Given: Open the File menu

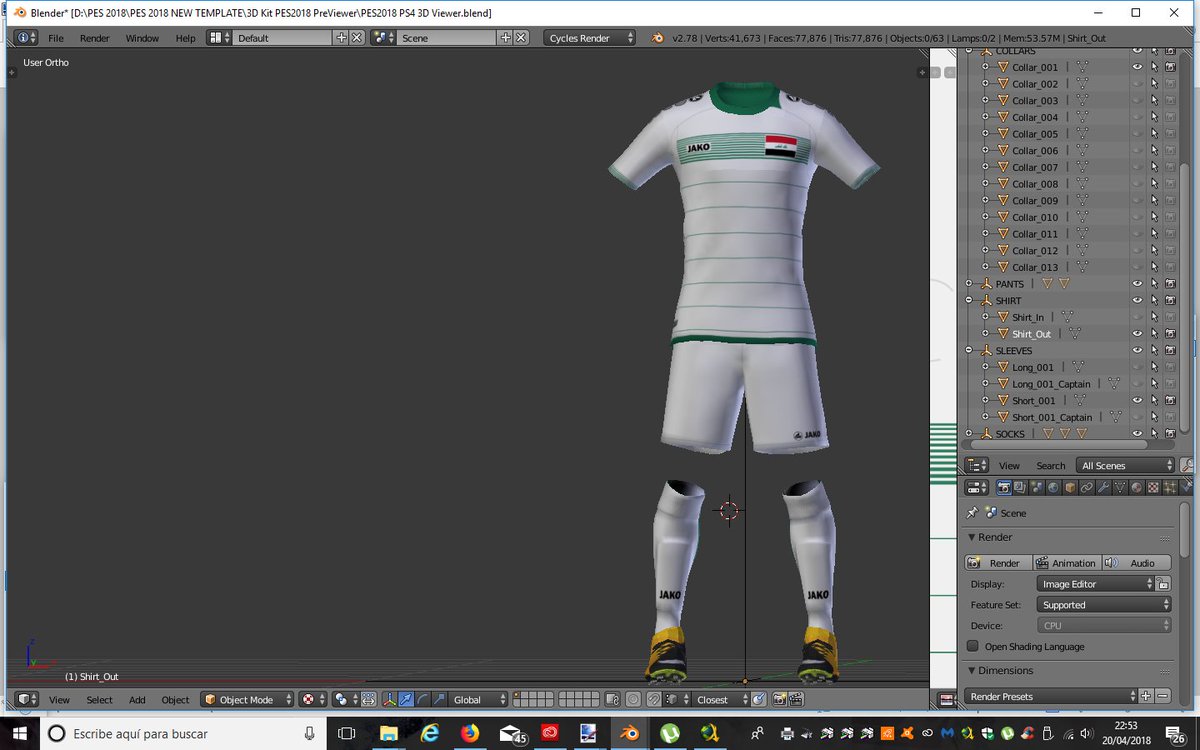Looking at the screenshot, I should (56, 38).
